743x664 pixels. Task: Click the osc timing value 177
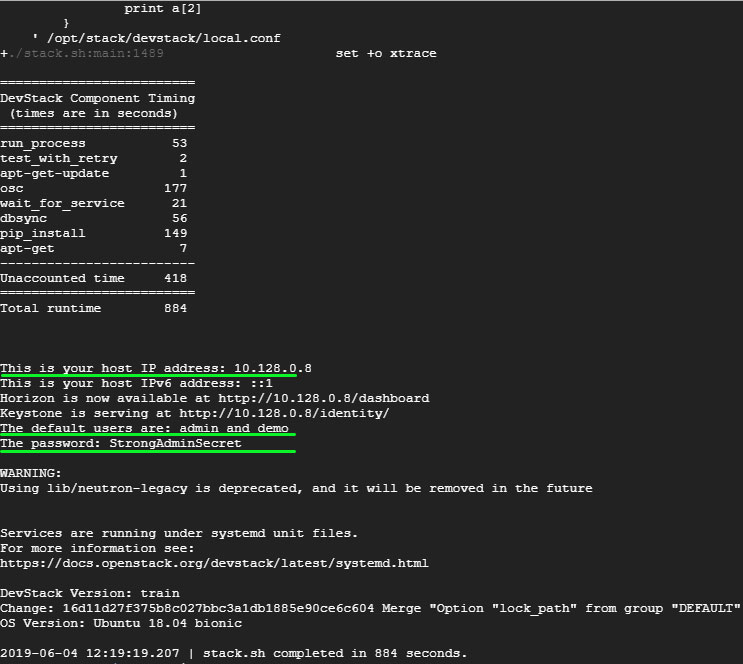coord(175,188)
